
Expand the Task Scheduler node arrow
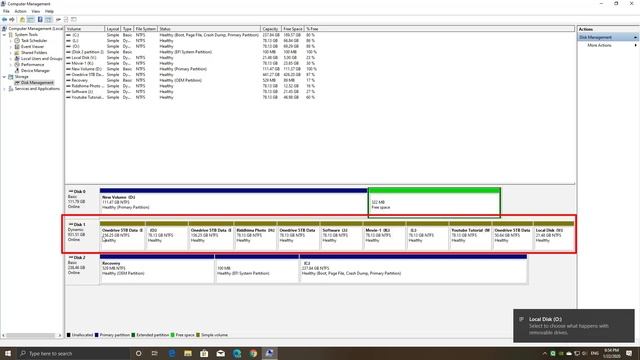pyautogui.click(x=11, y=41)
